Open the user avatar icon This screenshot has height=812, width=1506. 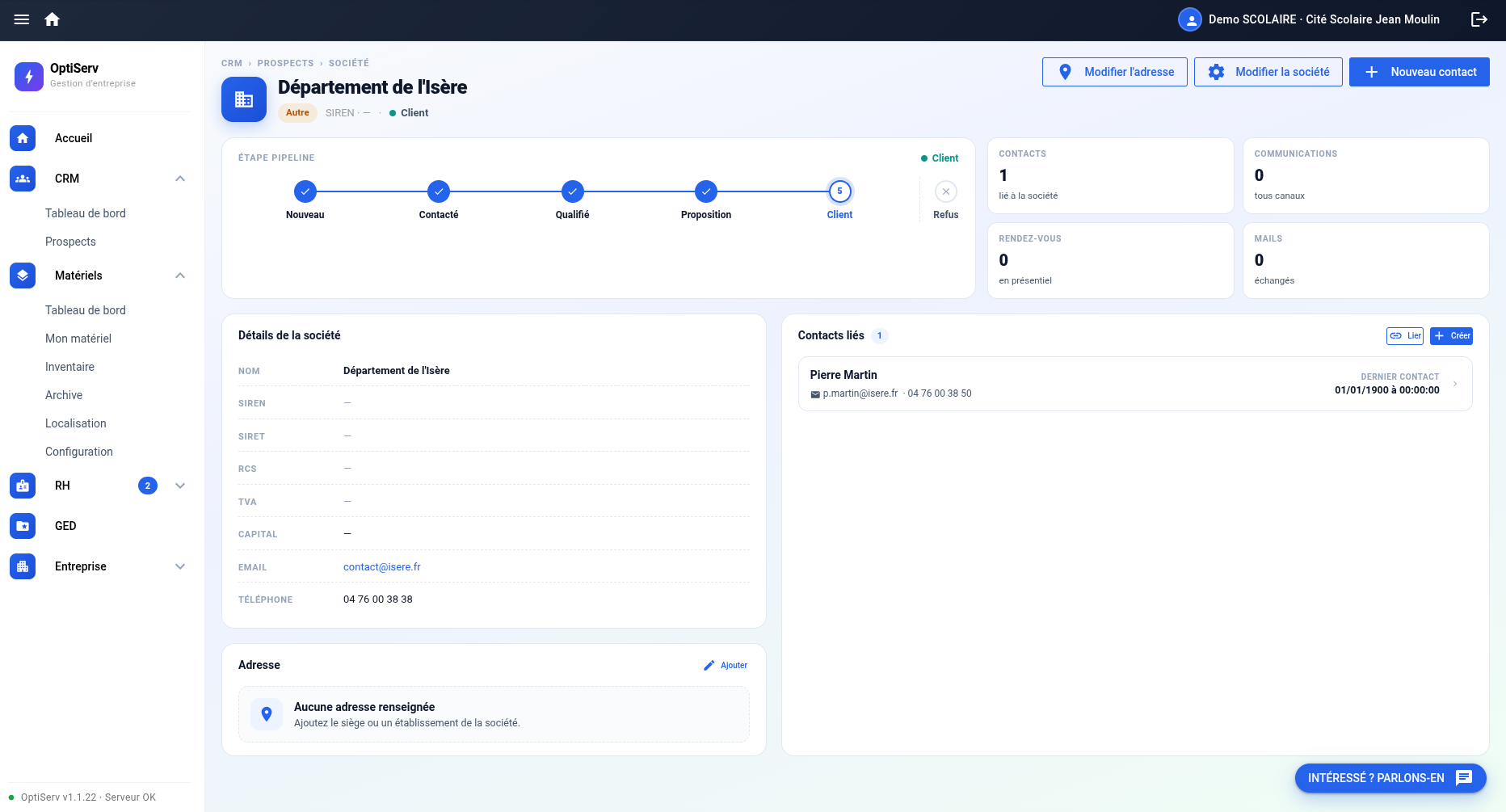click(1190, 19)
